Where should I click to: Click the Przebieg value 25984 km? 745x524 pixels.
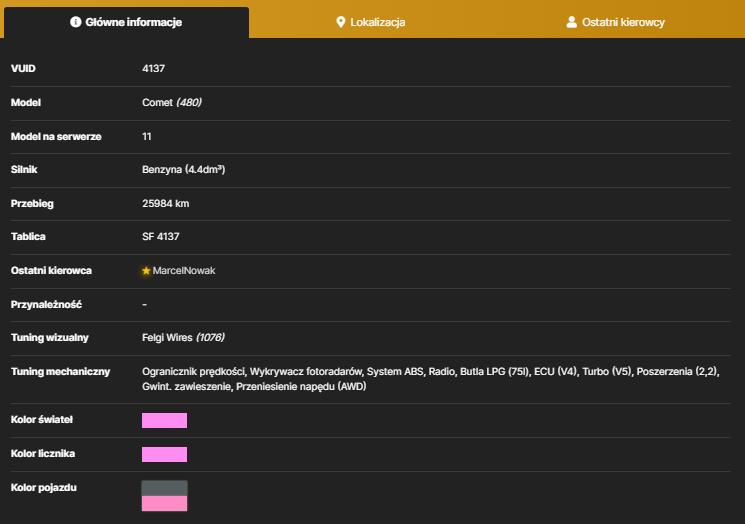point(165,204)
